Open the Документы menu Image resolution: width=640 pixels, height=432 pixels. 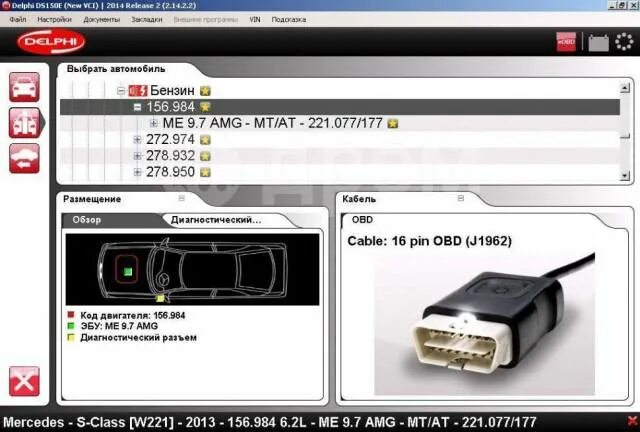coord(102,20)
